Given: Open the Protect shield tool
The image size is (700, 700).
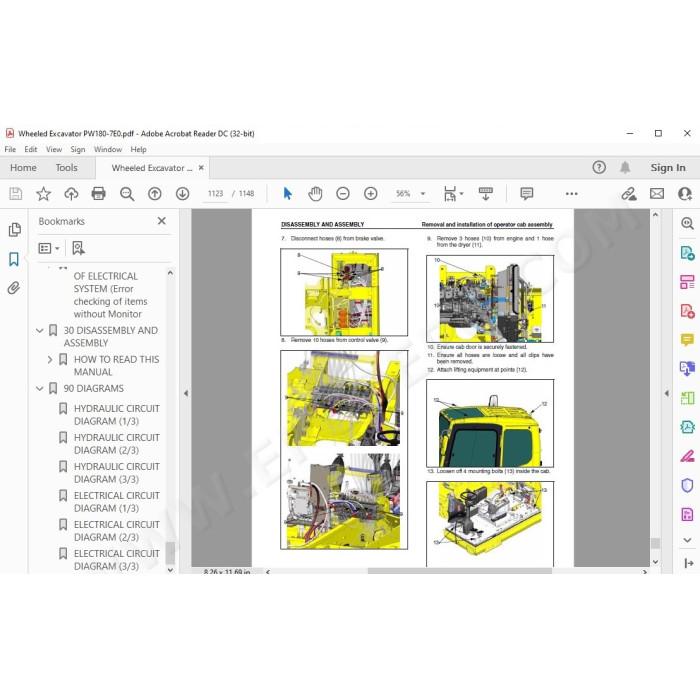Looking at the screenshot, I should 688,485.
